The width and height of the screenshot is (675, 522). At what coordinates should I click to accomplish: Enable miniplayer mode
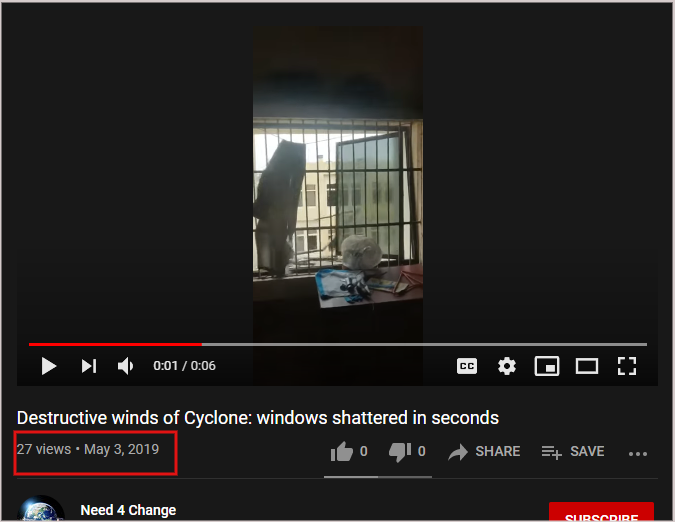547,366
